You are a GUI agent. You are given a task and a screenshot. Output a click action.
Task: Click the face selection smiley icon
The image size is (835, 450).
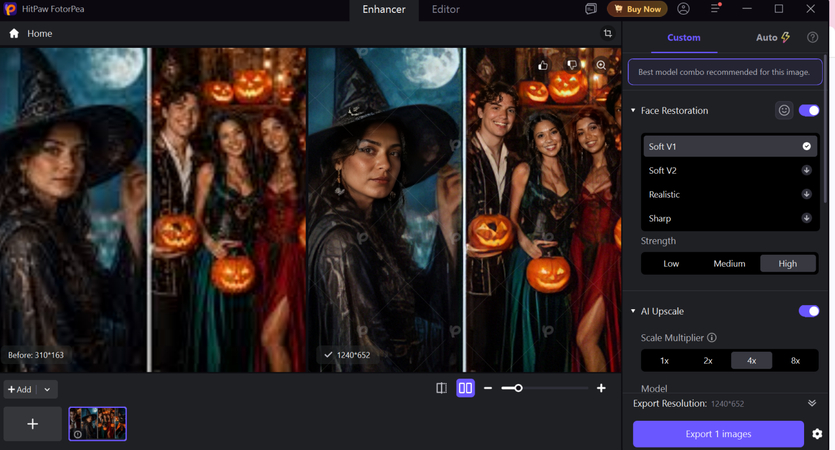(x=784, y=110)
